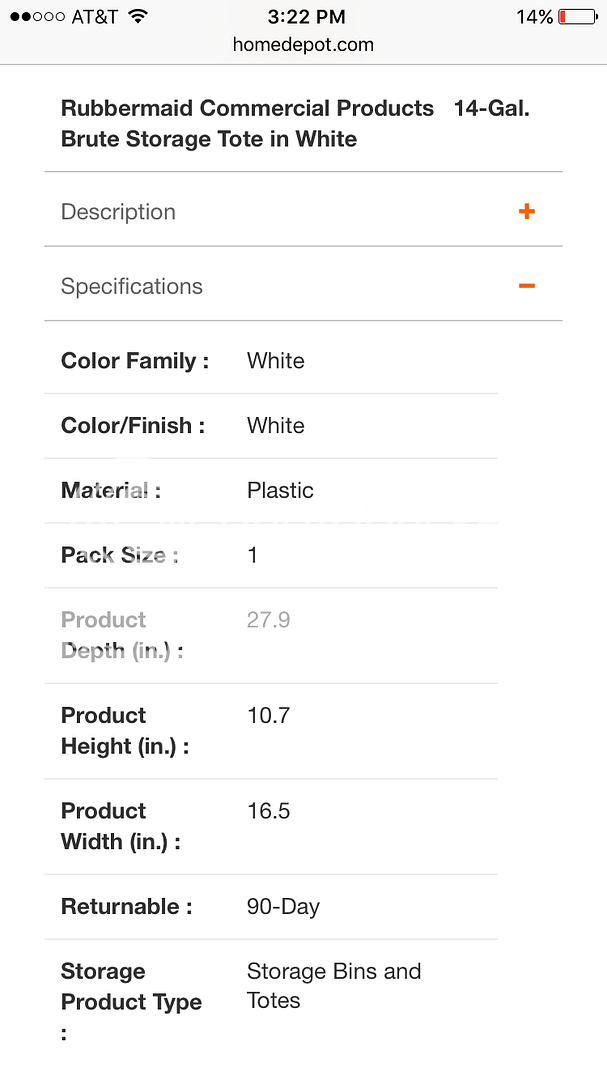Tap the Product Depth 27.9 value

[268, 620]
